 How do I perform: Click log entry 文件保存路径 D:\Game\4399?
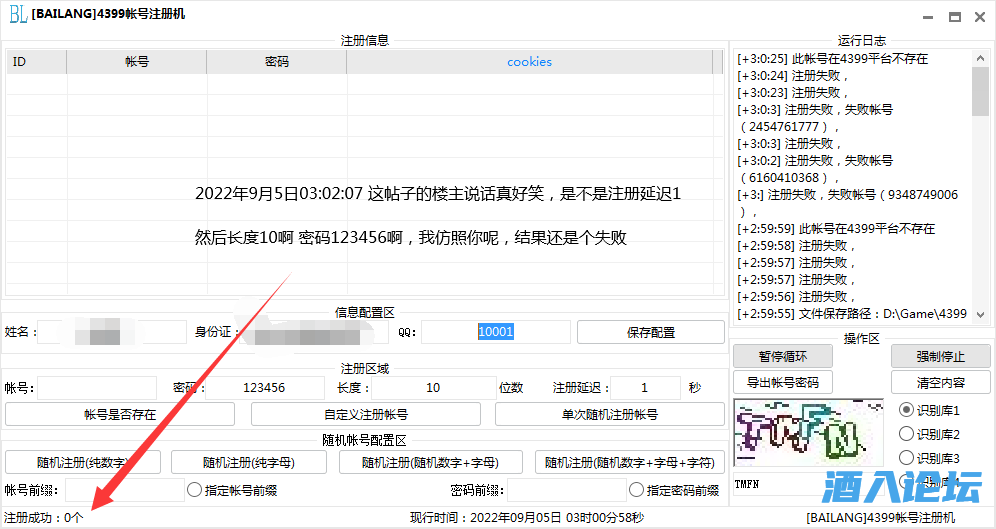pos(852,314)
